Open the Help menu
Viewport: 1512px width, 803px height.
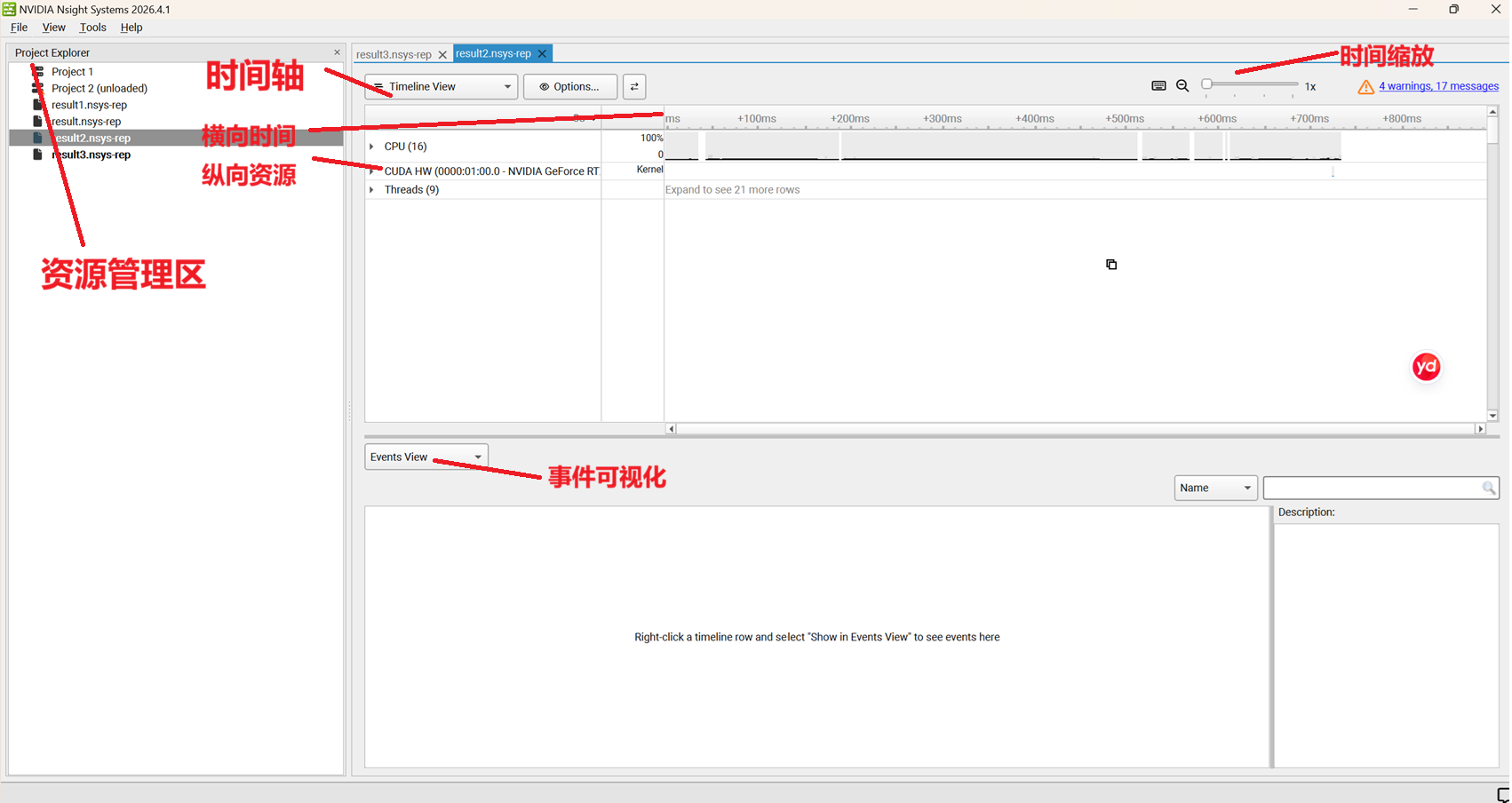131,28
